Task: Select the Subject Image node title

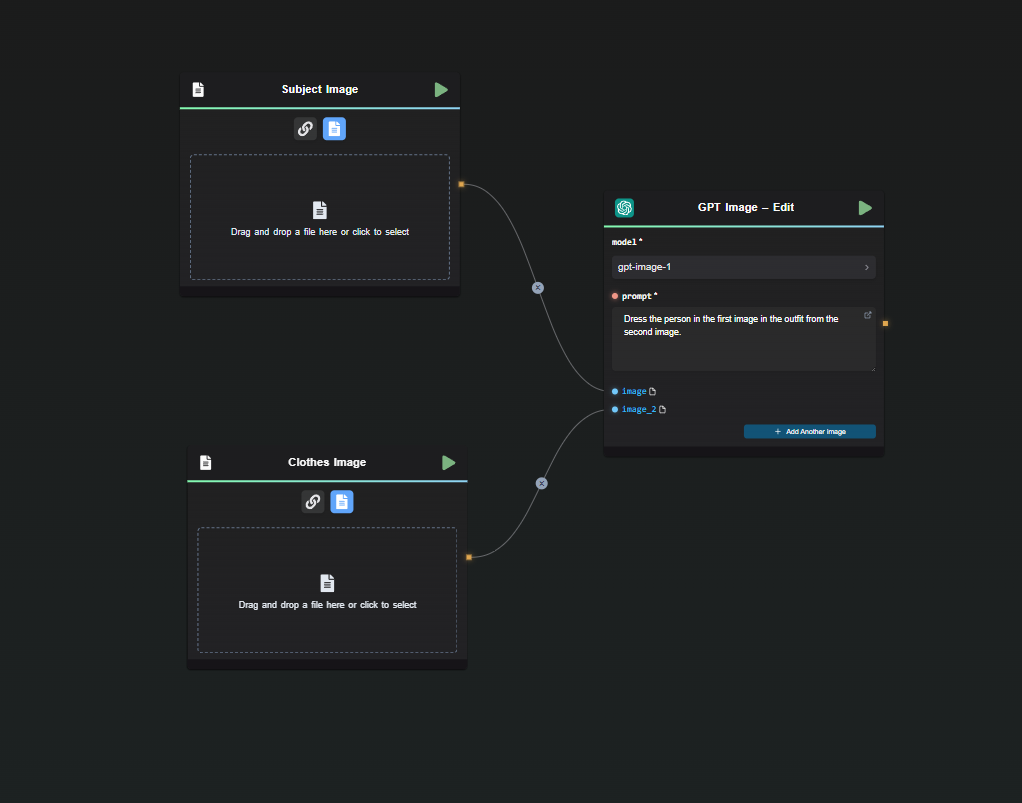Action: (319, 89)
